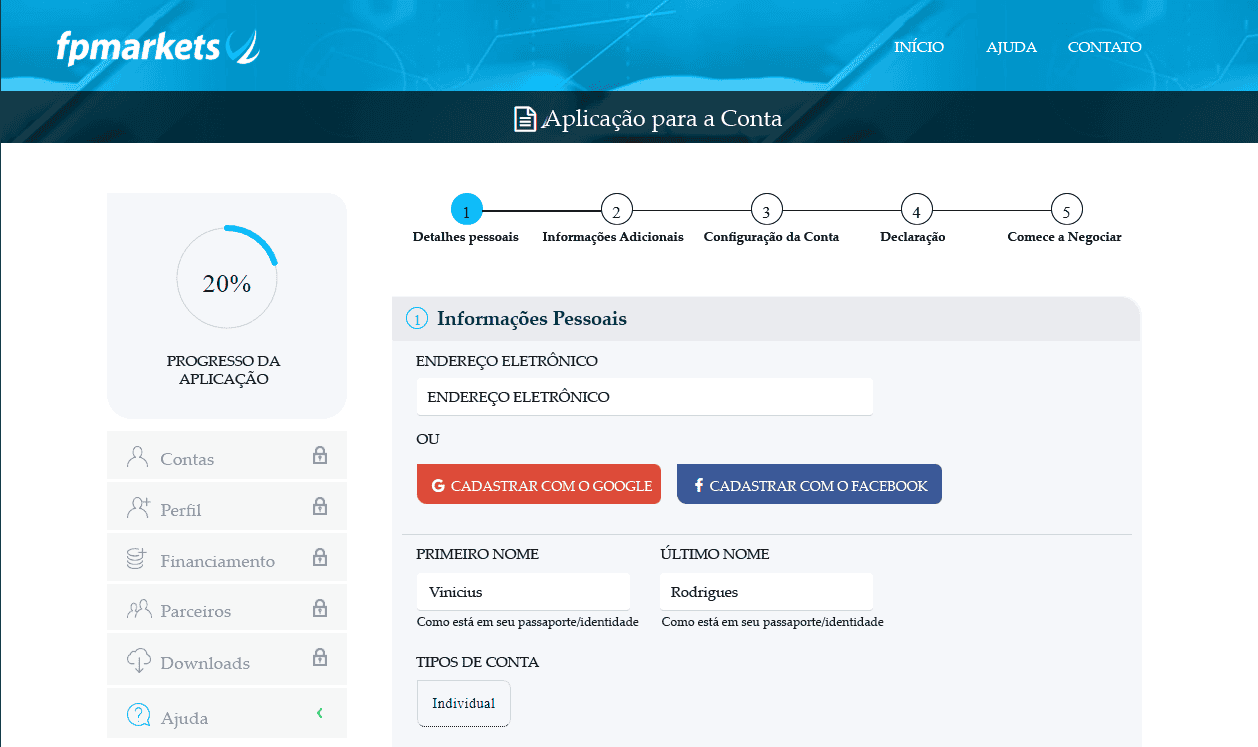Viewport: 1258px width, 747px height.
Task: Open step 4 Declaração in the progress stepper
Action: tap(915, 209)
